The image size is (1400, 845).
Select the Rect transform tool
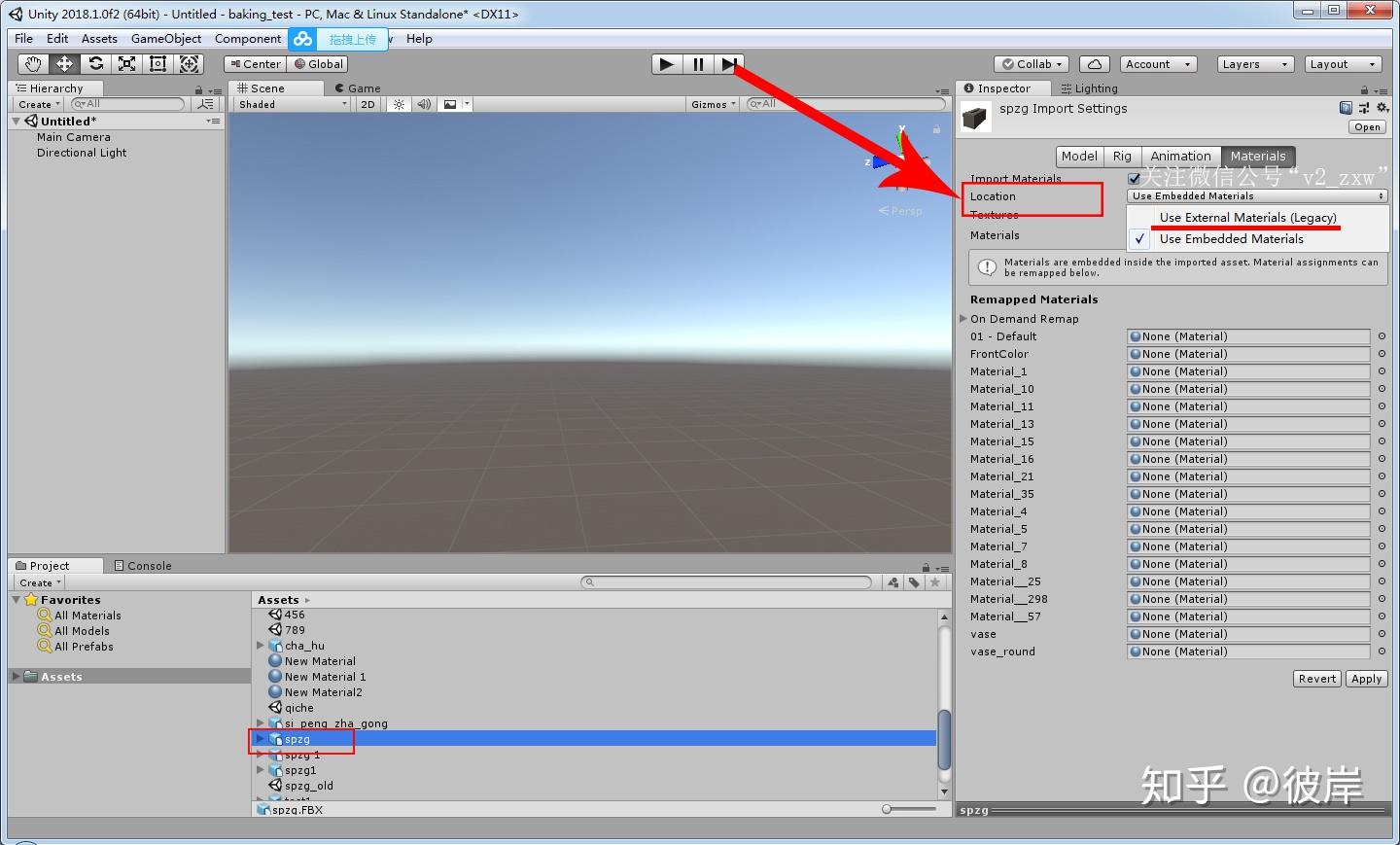coord(157,64)
